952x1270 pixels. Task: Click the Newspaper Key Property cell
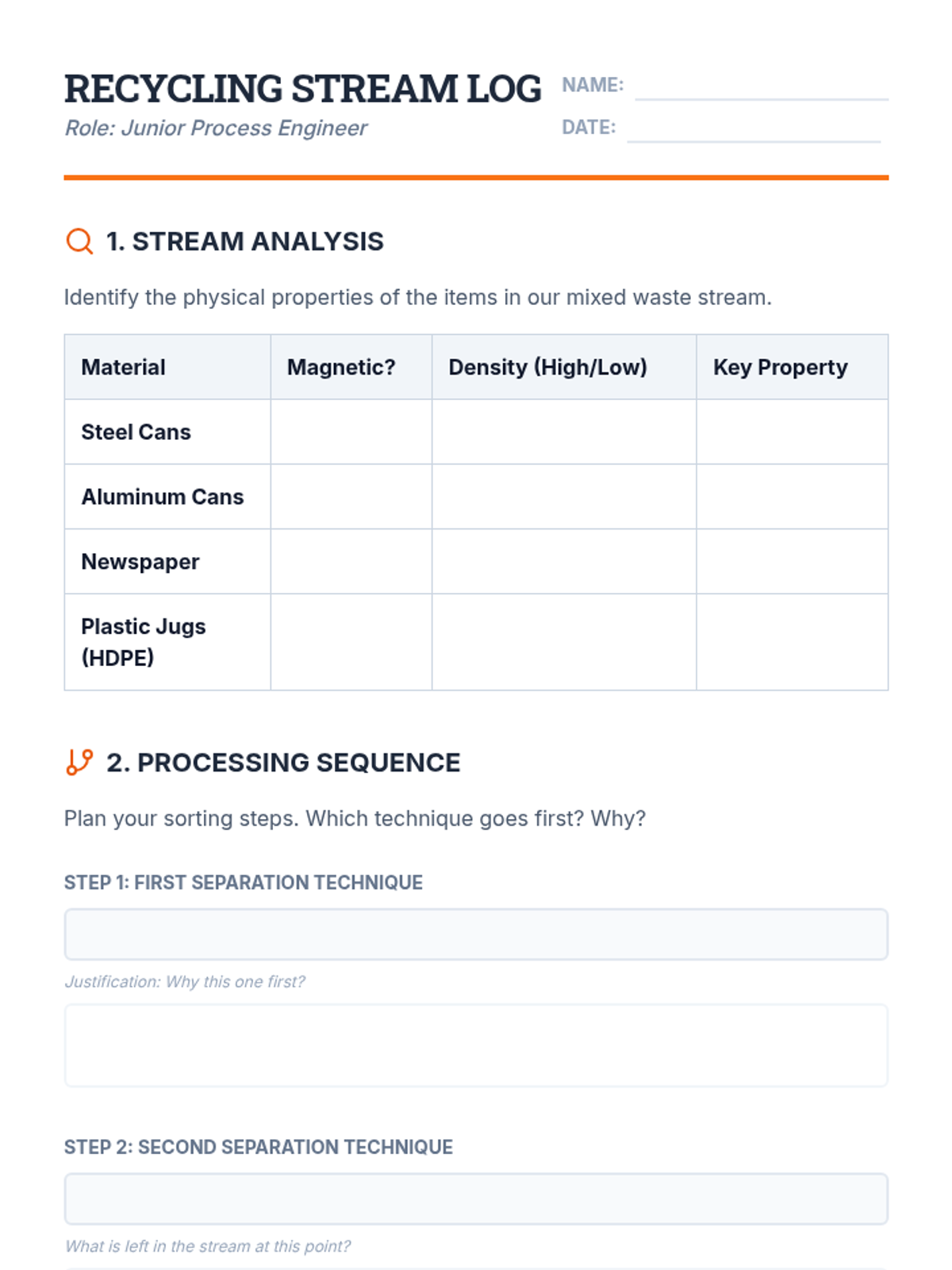[x=792, y=562]
